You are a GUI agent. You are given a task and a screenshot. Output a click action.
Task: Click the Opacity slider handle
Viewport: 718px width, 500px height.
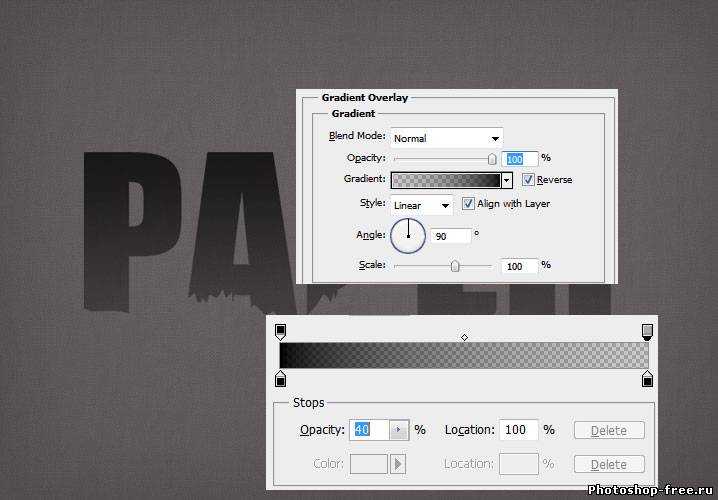[x=492, y=158]
